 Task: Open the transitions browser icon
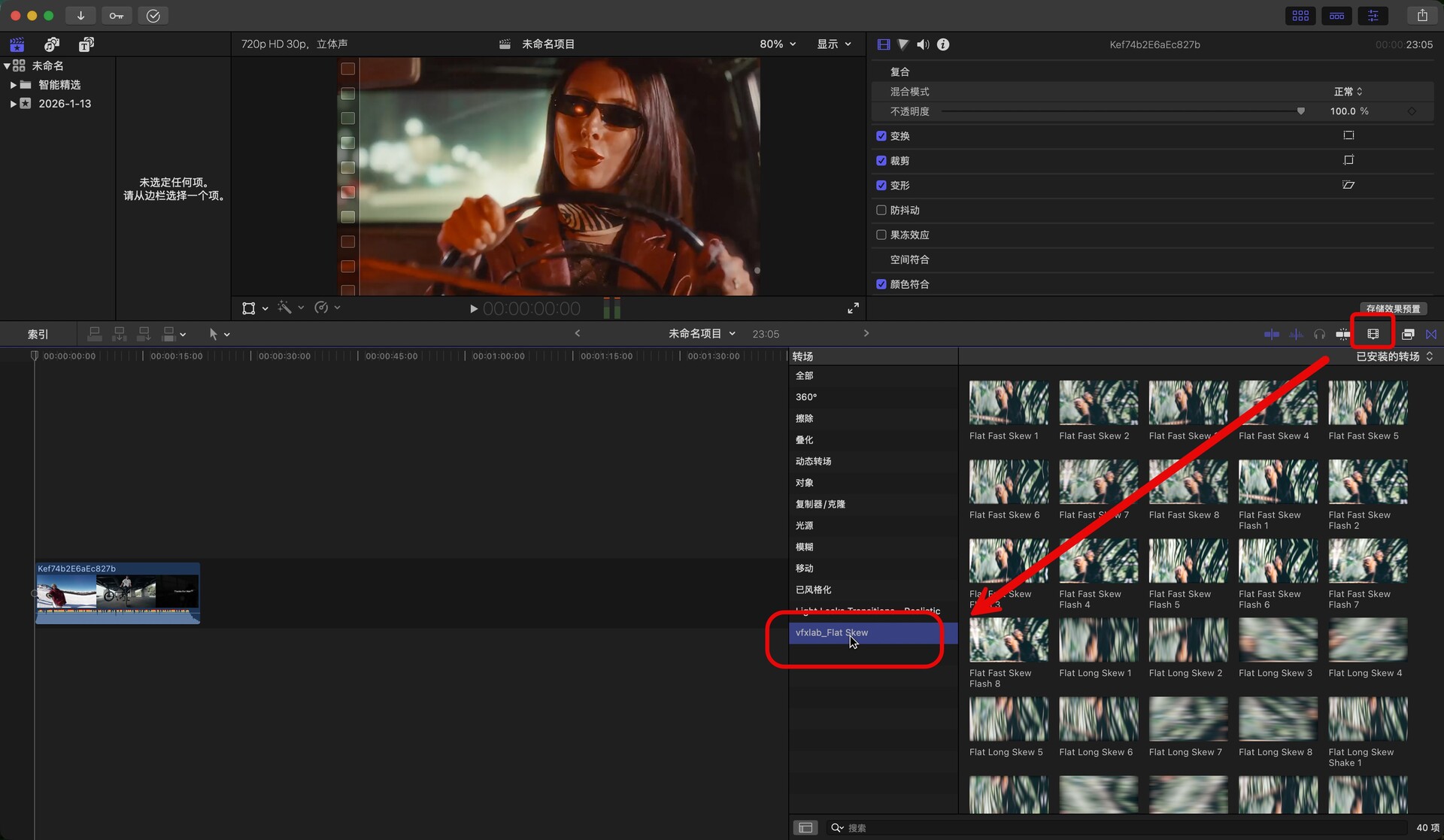tap(1430, 334)
